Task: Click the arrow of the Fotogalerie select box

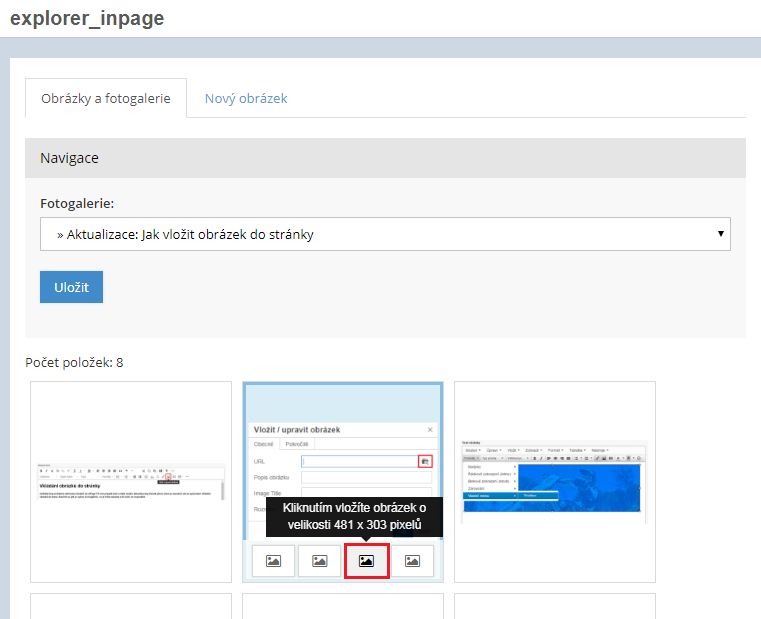Action: 720,234
